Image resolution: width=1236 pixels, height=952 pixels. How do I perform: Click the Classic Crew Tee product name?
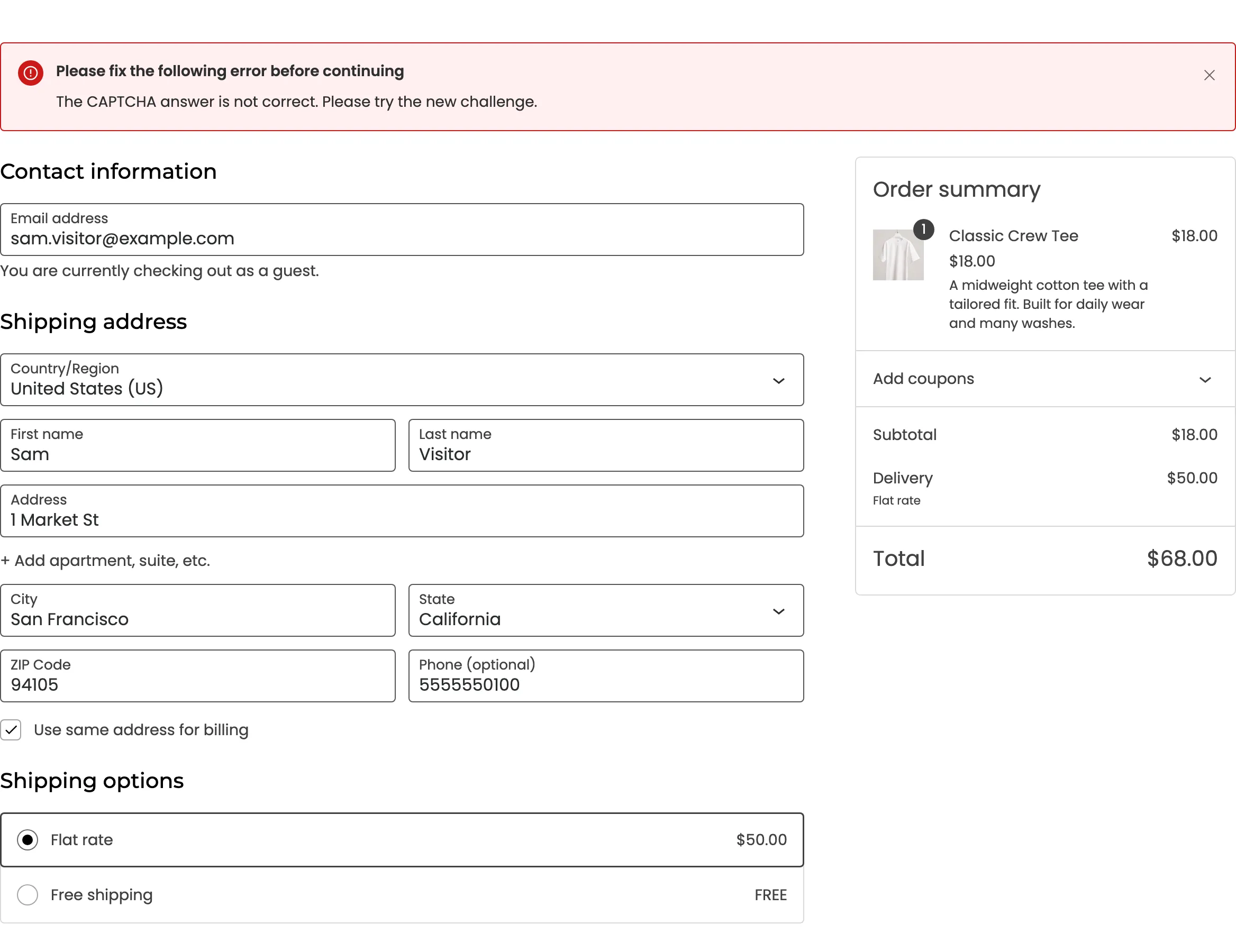point(1013,236)
